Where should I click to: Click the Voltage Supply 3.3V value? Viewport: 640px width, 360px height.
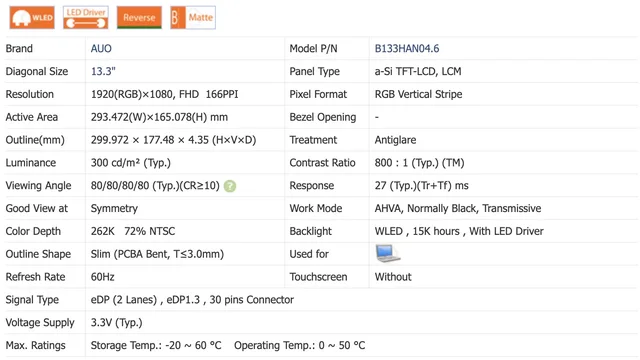tap(116, 323)
